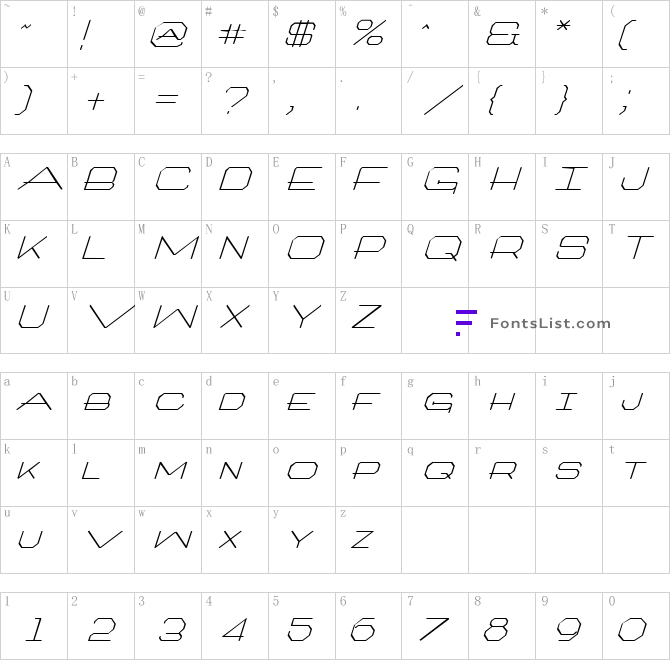The height and width of the screenshot is (660, 670).
Task: Click the lowercase m glyph preview
Action: [x=170, y=471]
